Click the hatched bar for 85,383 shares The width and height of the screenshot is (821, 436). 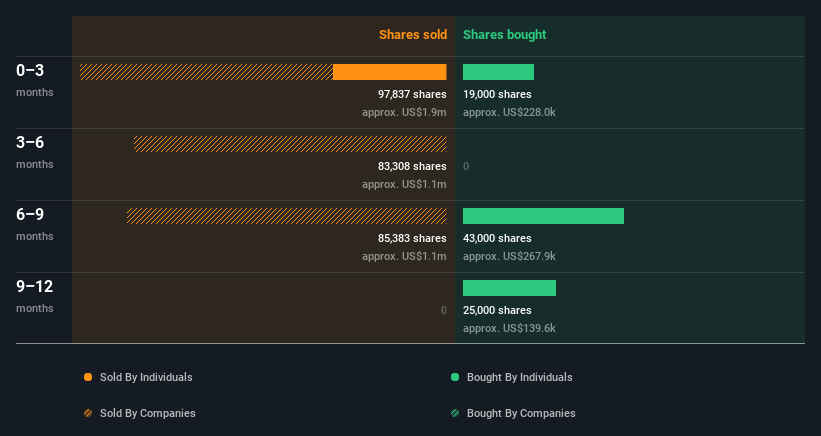click(286, 216)
